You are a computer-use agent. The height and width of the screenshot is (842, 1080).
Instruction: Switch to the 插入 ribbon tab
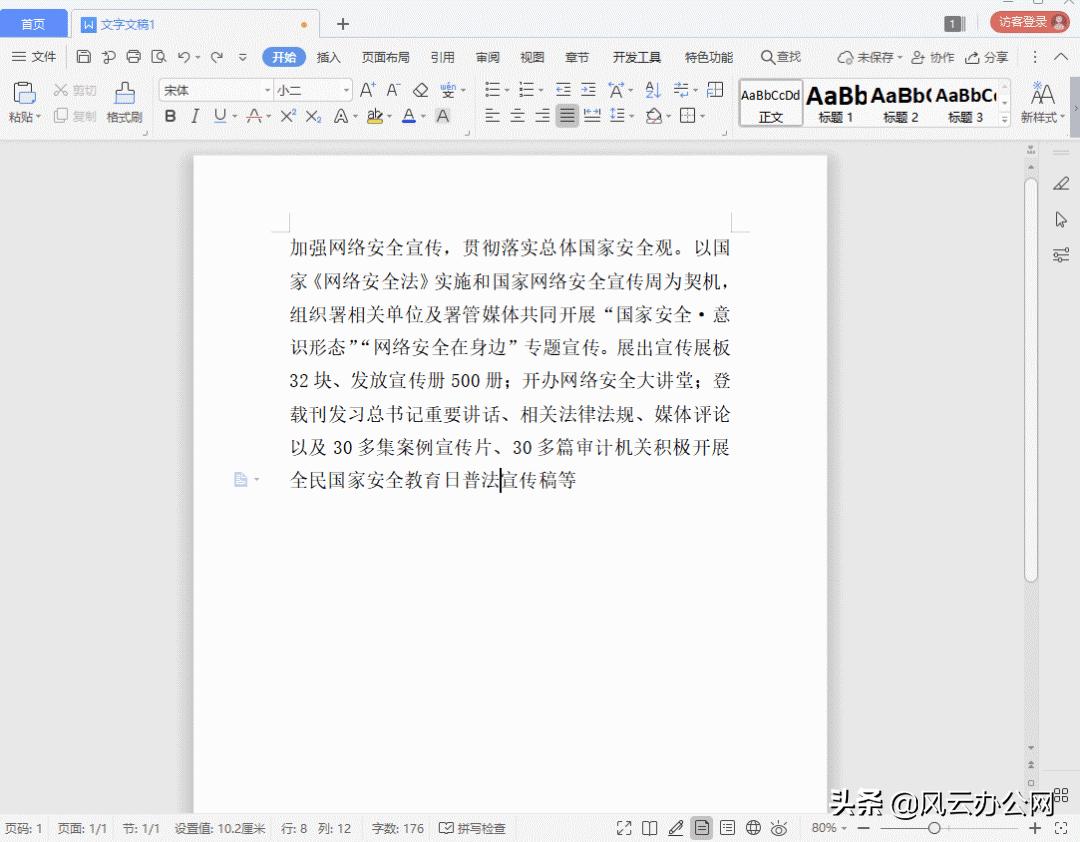(329, 57)
